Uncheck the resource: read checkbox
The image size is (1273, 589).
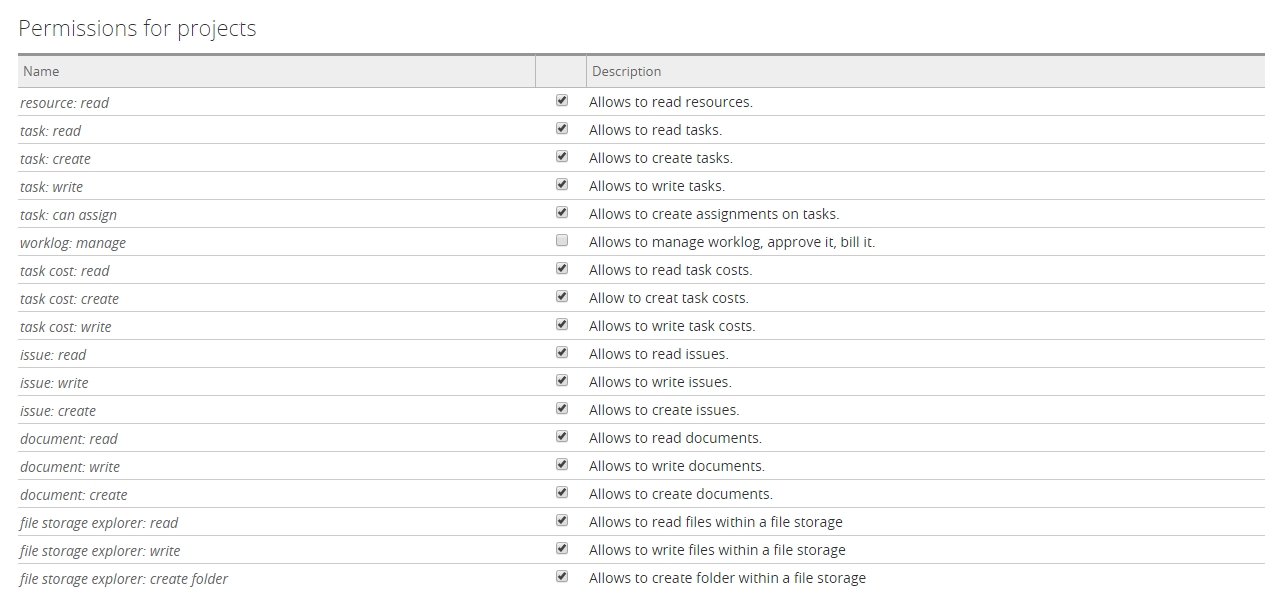click(562, 101)
